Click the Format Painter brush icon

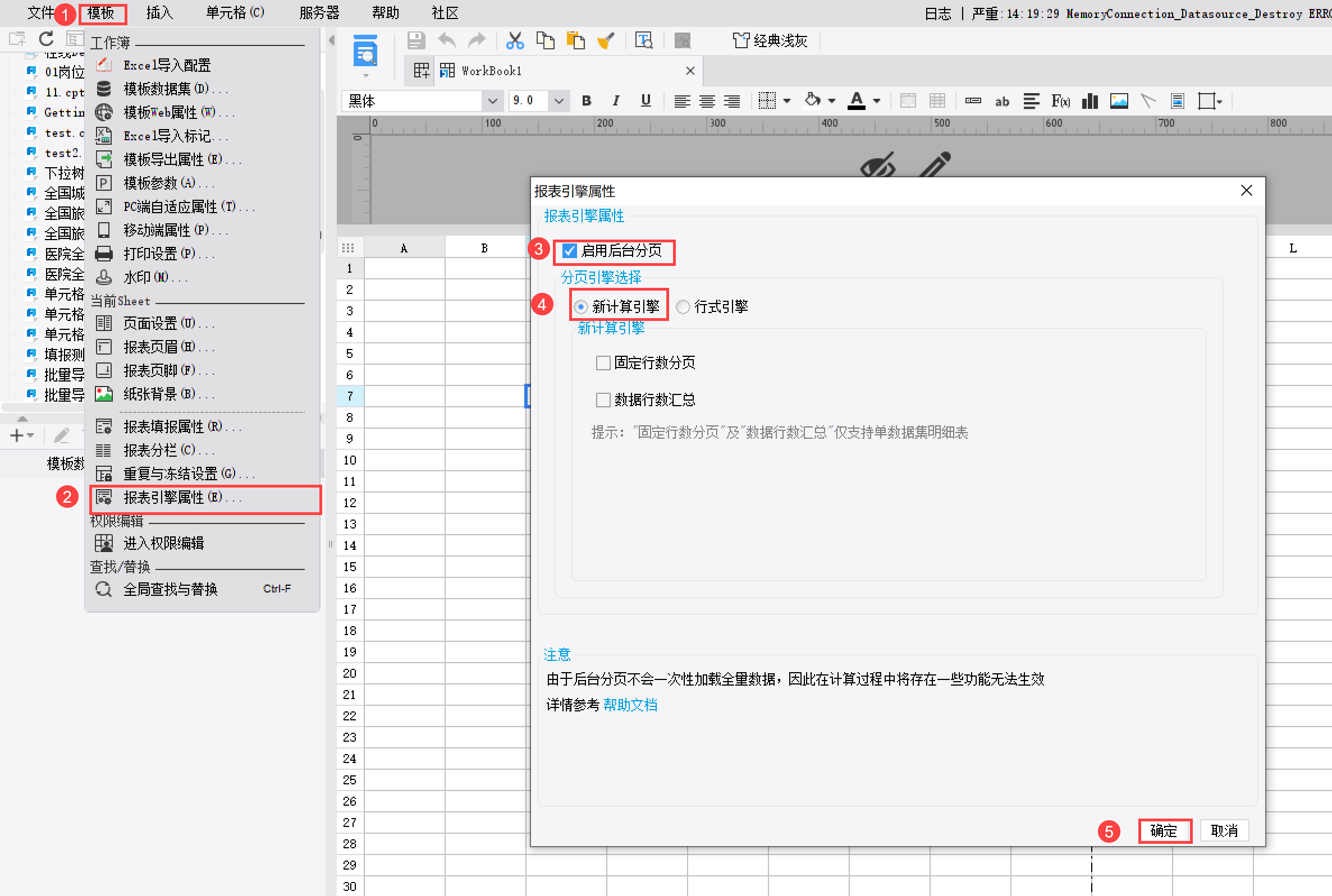click(605, 40)
